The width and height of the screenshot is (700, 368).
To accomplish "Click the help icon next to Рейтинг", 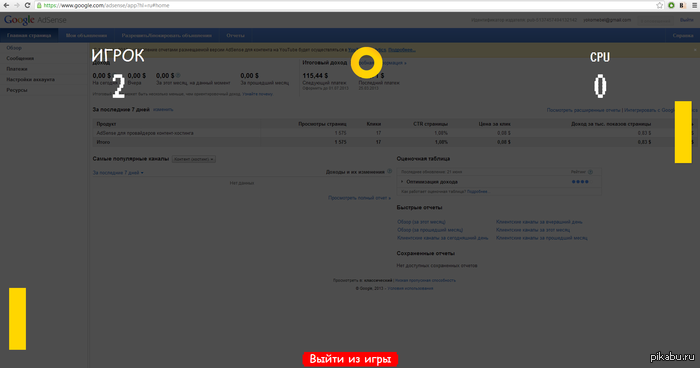I will (x=590, y=172).
